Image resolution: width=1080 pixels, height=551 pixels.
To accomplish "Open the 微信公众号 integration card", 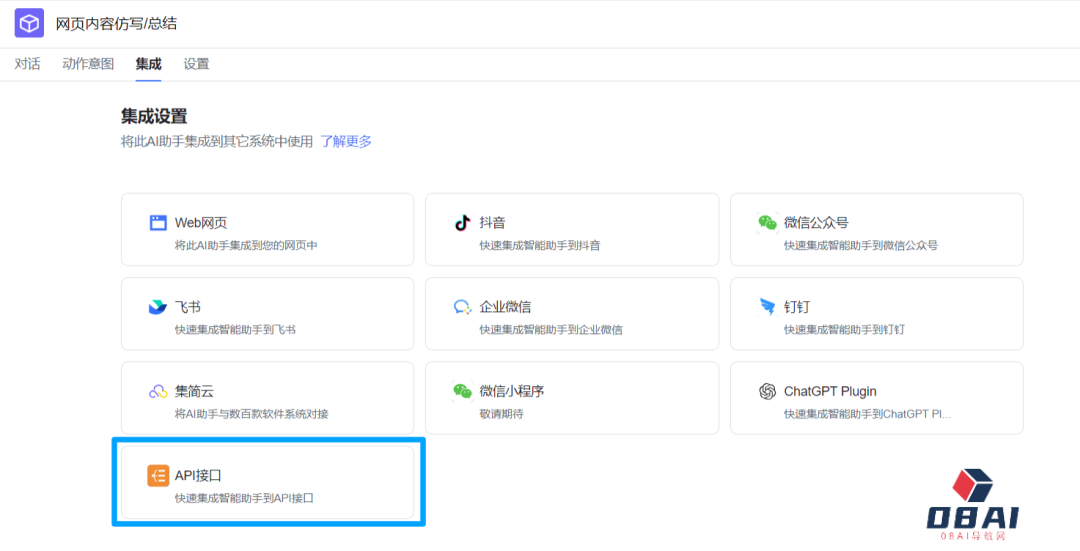I will (x=877, y=229).
